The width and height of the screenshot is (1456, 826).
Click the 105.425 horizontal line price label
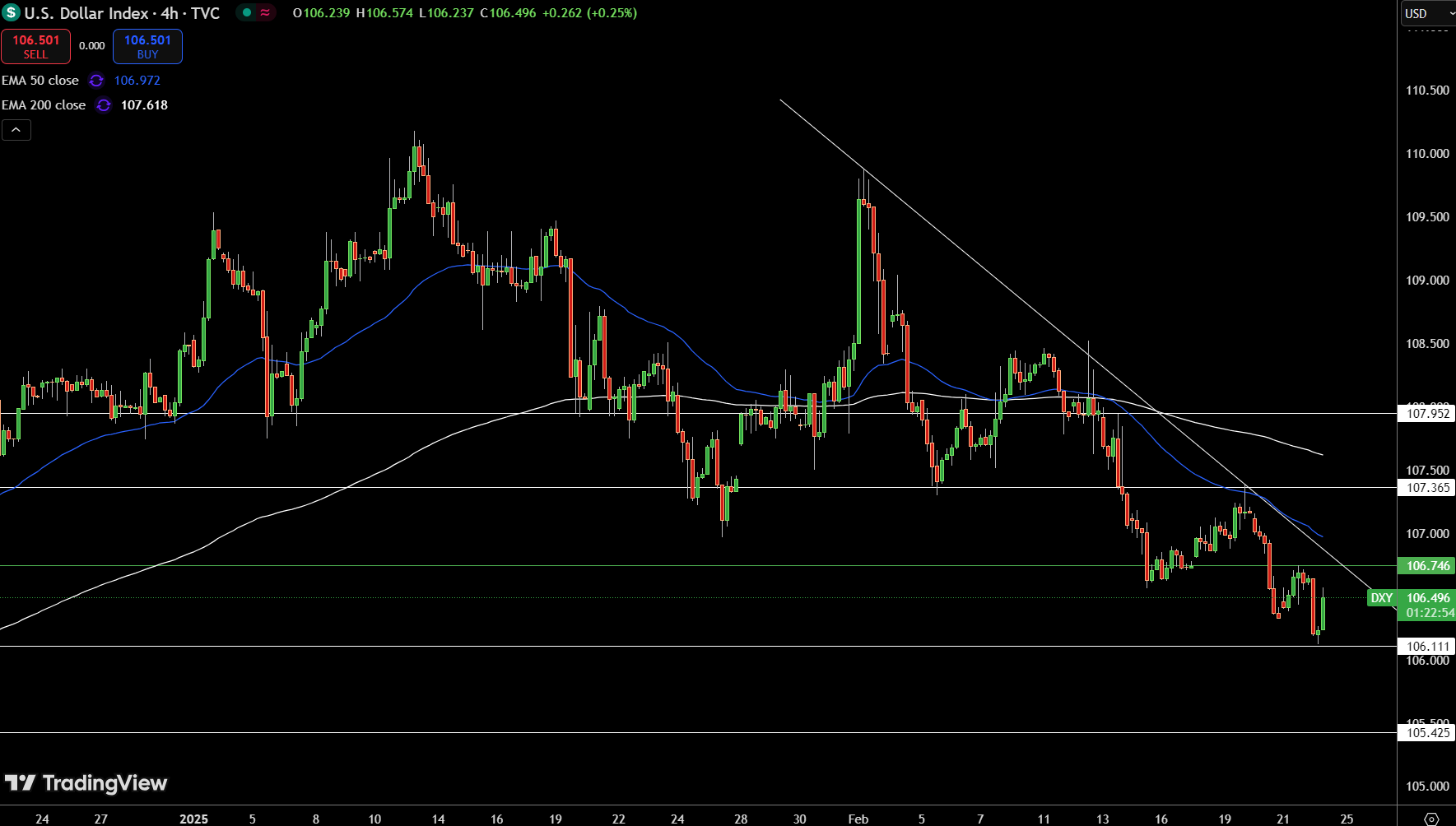coord(1427,733)
